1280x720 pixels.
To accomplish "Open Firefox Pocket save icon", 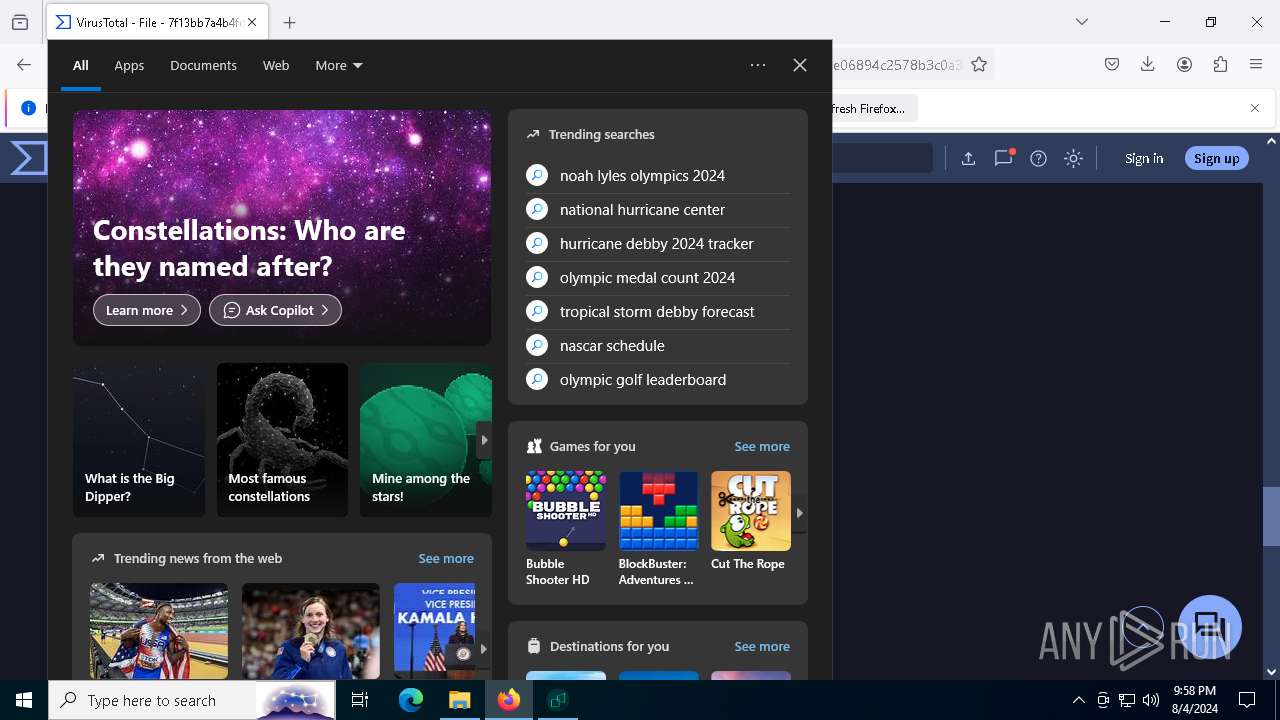I will (x=1112, y=64).
